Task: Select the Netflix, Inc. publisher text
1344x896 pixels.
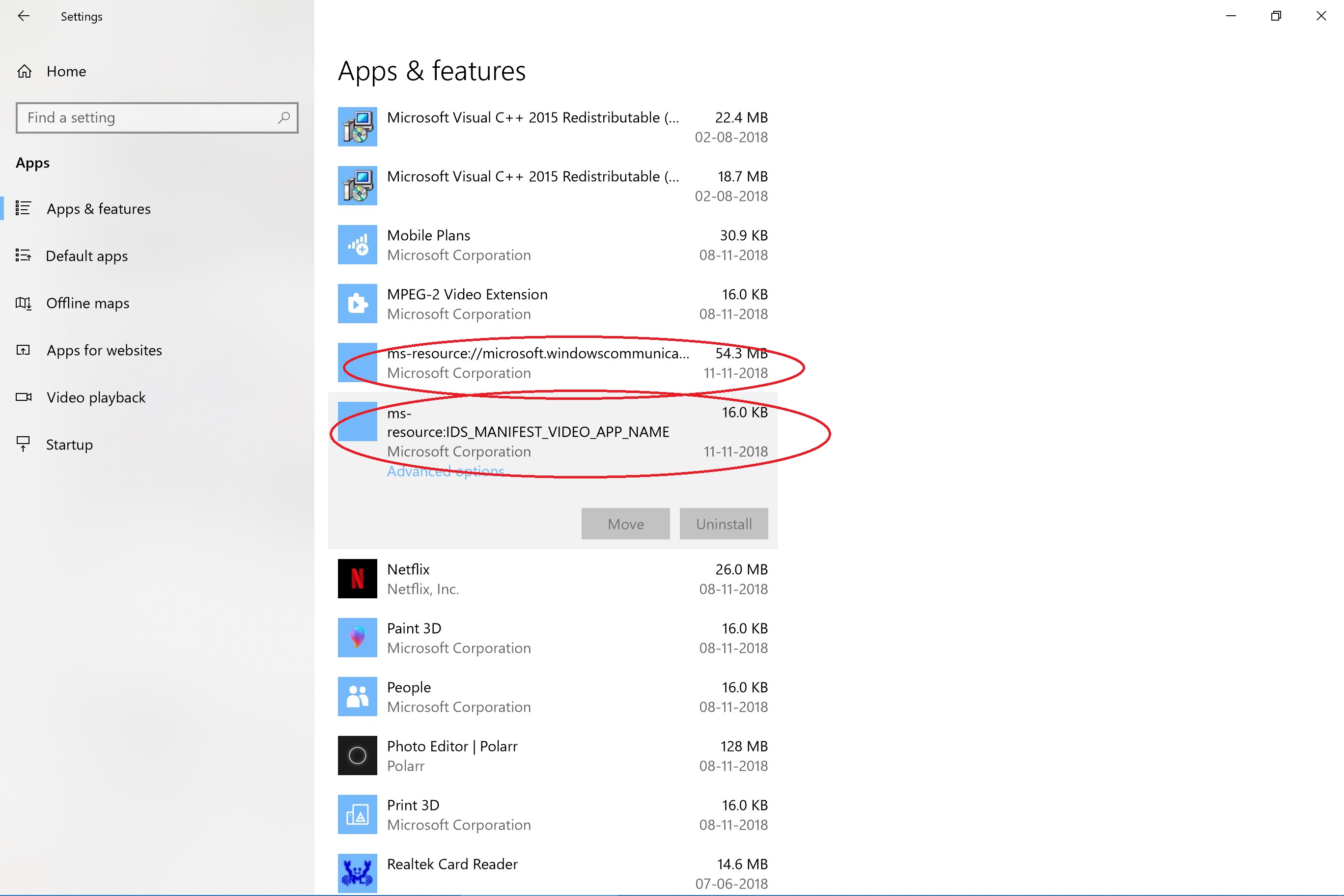Action: click(x=423, y=589)
